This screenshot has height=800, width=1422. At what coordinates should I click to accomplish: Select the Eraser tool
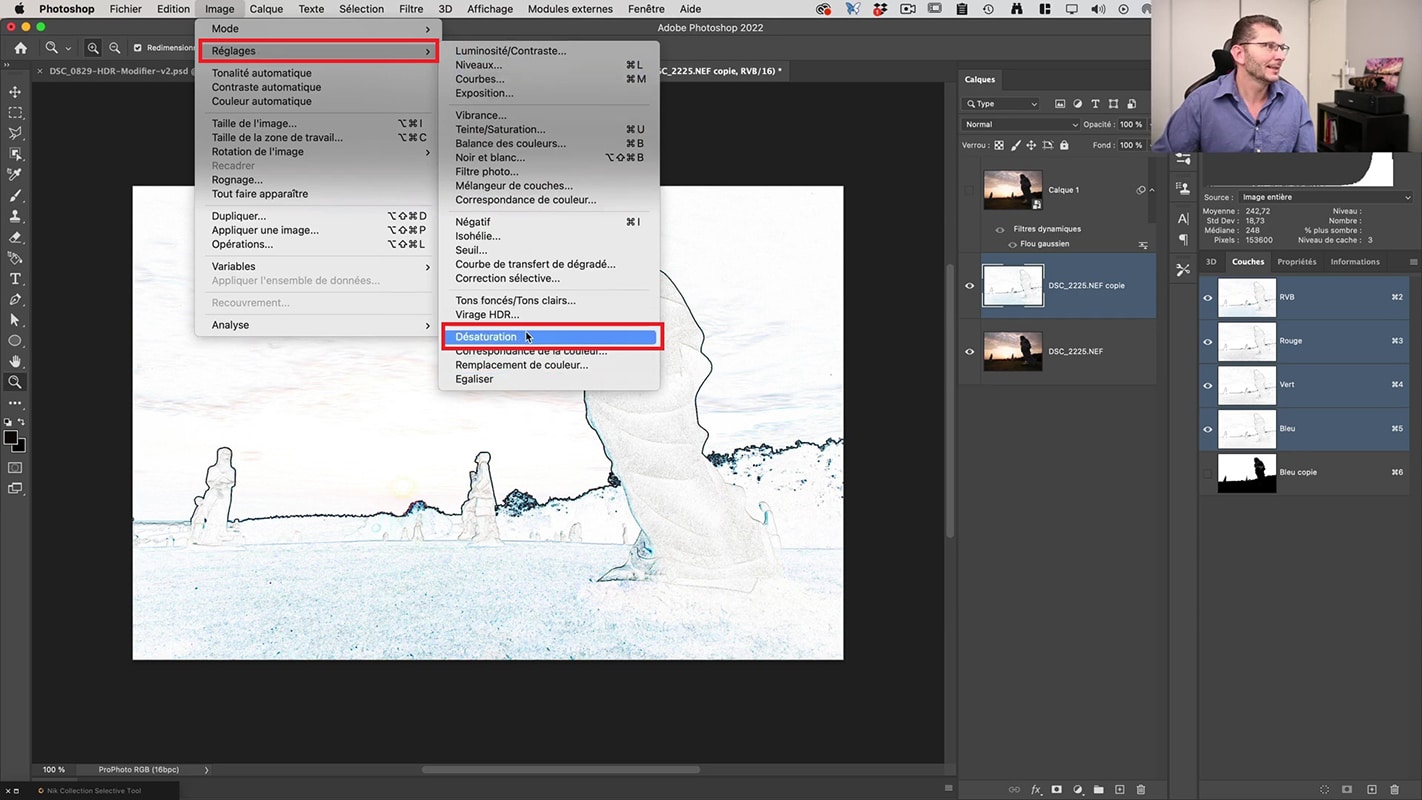(15, 237)
